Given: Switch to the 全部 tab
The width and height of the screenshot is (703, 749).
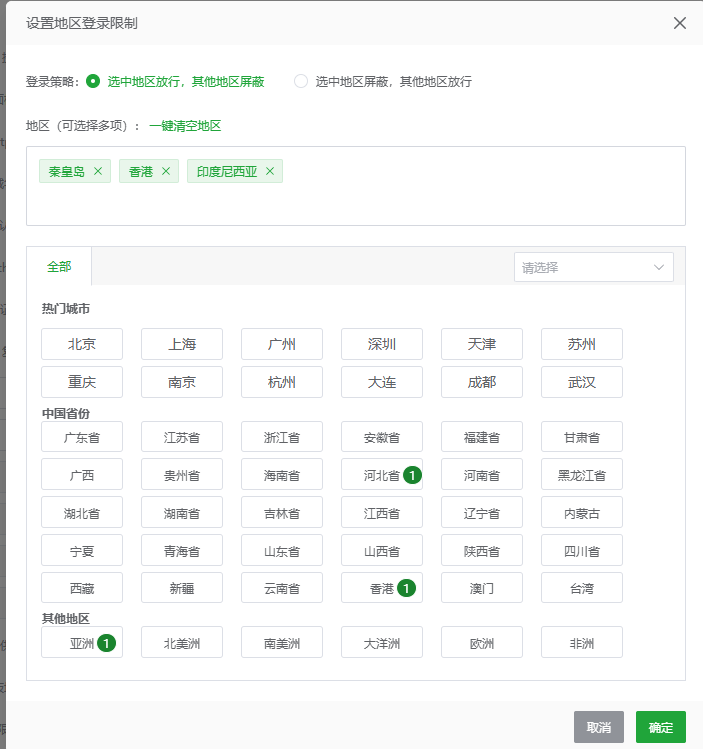Looking at the screenshot, I should coord(59,266).
